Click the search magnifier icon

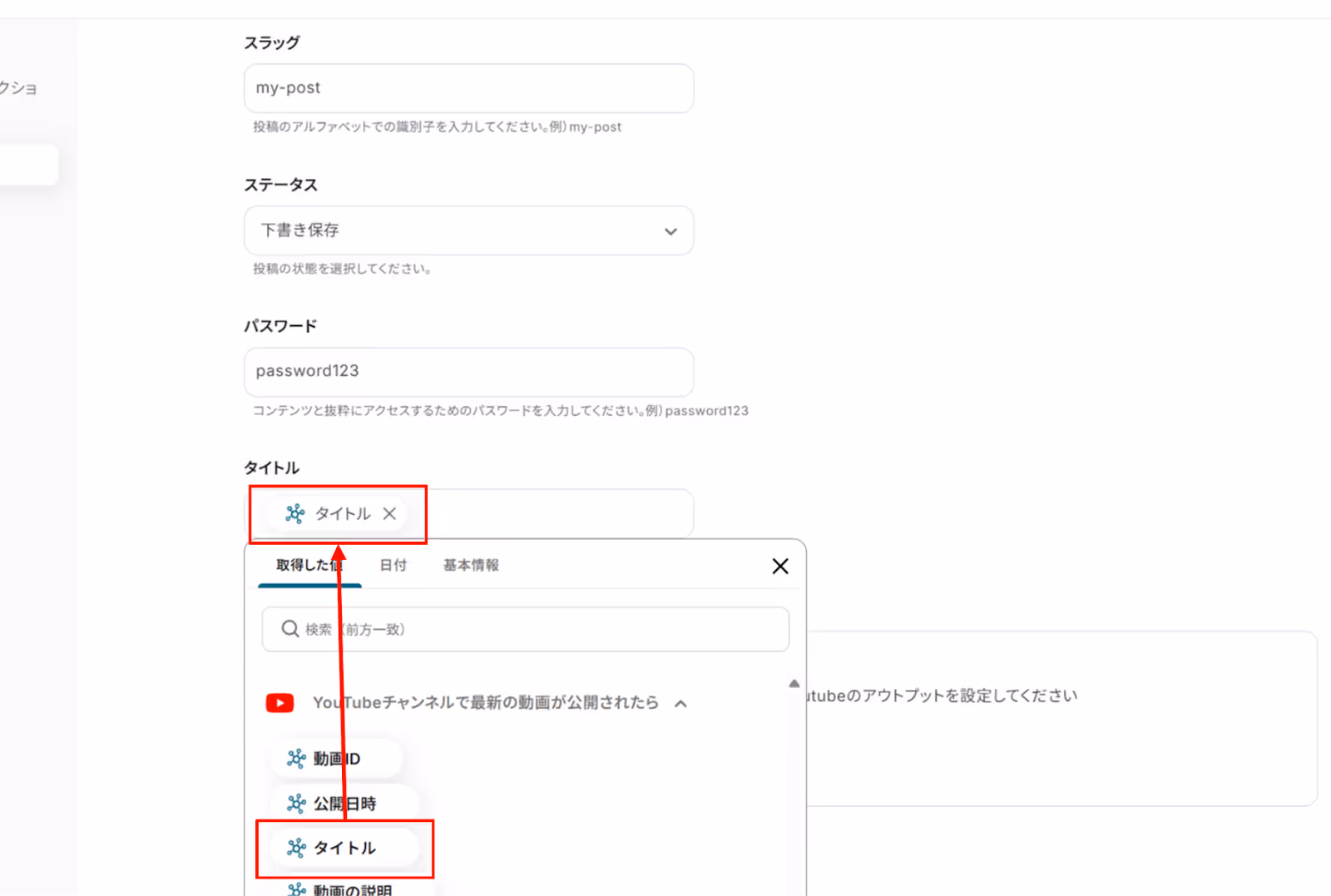[x=289, y=629]
